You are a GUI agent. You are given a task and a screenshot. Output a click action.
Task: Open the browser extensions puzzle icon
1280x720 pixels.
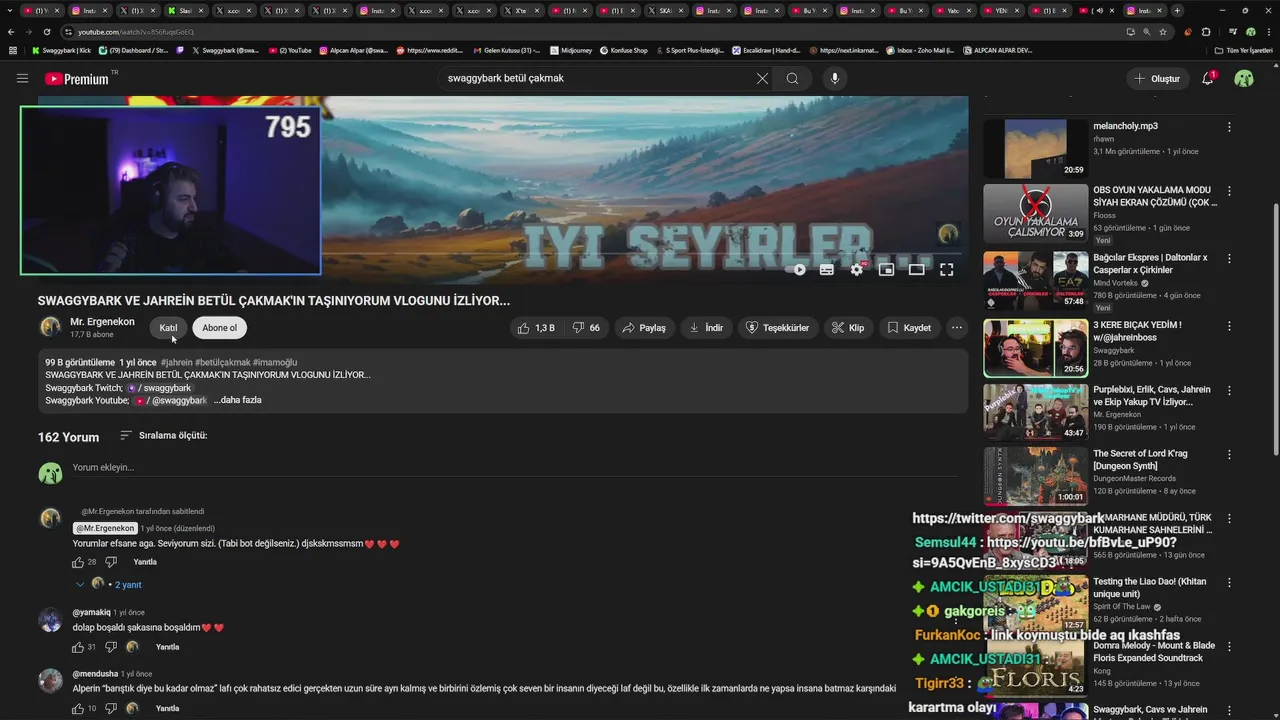click(x=1205, y=32)
